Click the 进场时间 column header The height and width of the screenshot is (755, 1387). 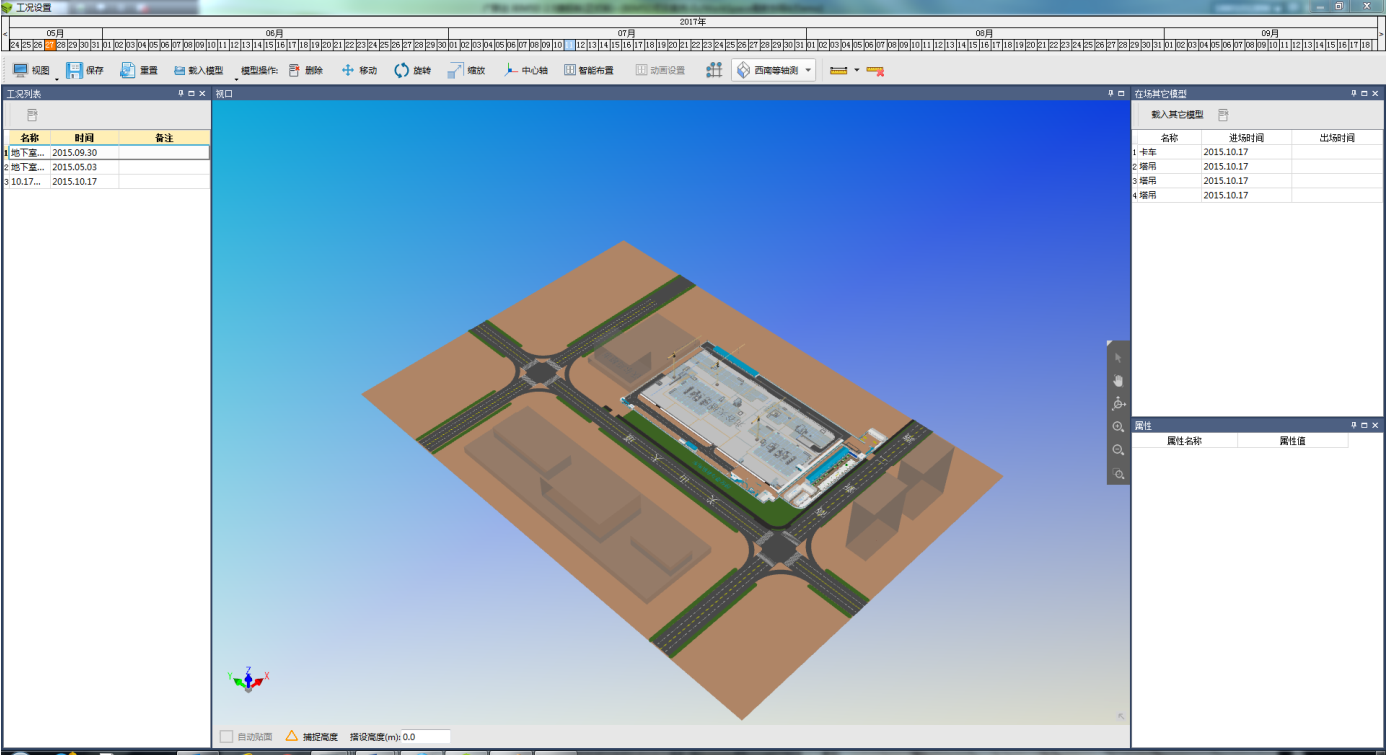point(1246,138)
